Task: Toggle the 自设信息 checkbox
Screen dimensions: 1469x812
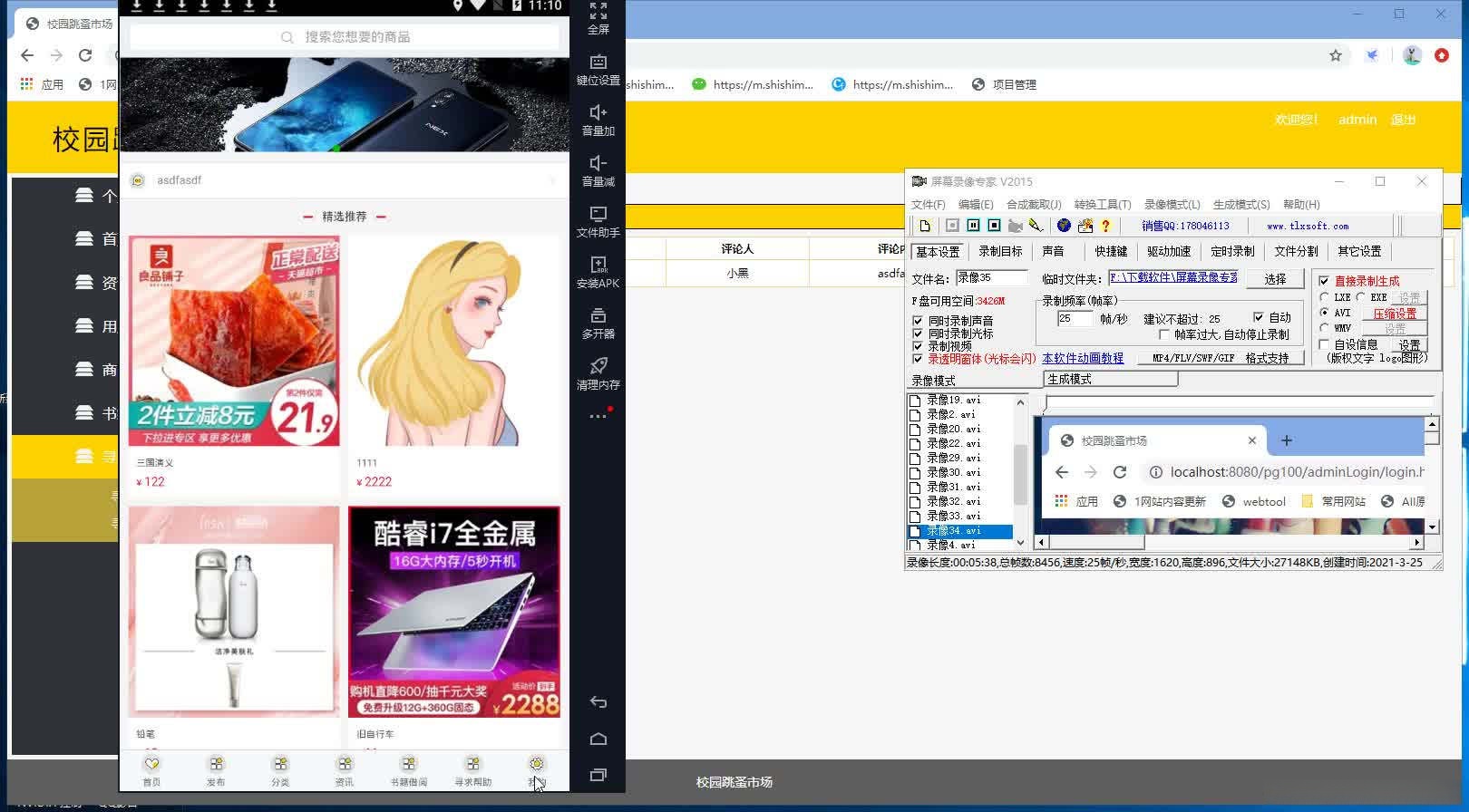Action: click(1324, 344)
